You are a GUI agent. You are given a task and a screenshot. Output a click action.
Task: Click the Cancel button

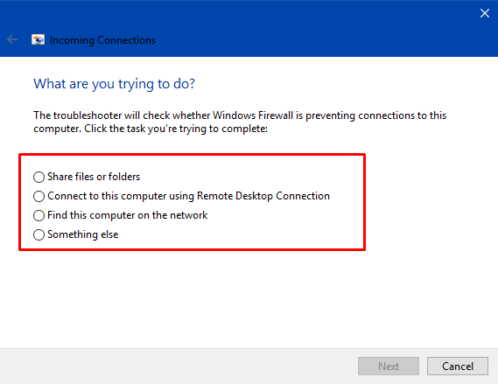457,366
